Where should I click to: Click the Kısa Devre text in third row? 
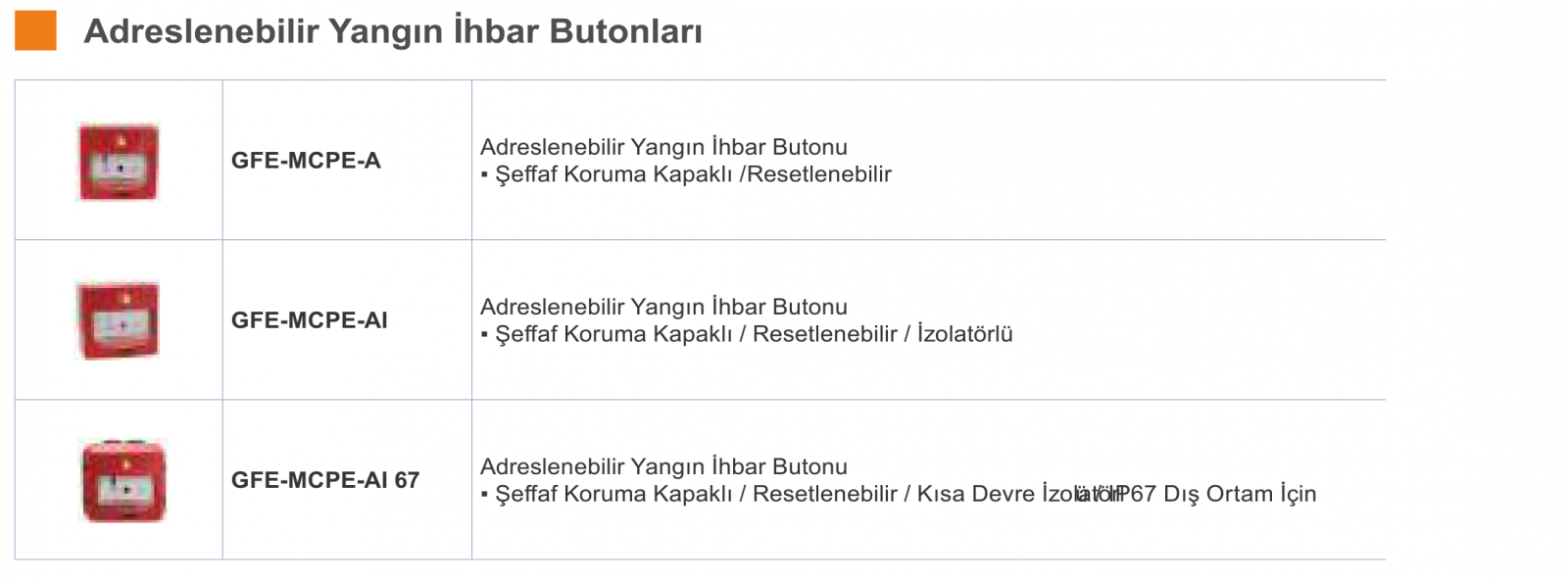(976, 494)
